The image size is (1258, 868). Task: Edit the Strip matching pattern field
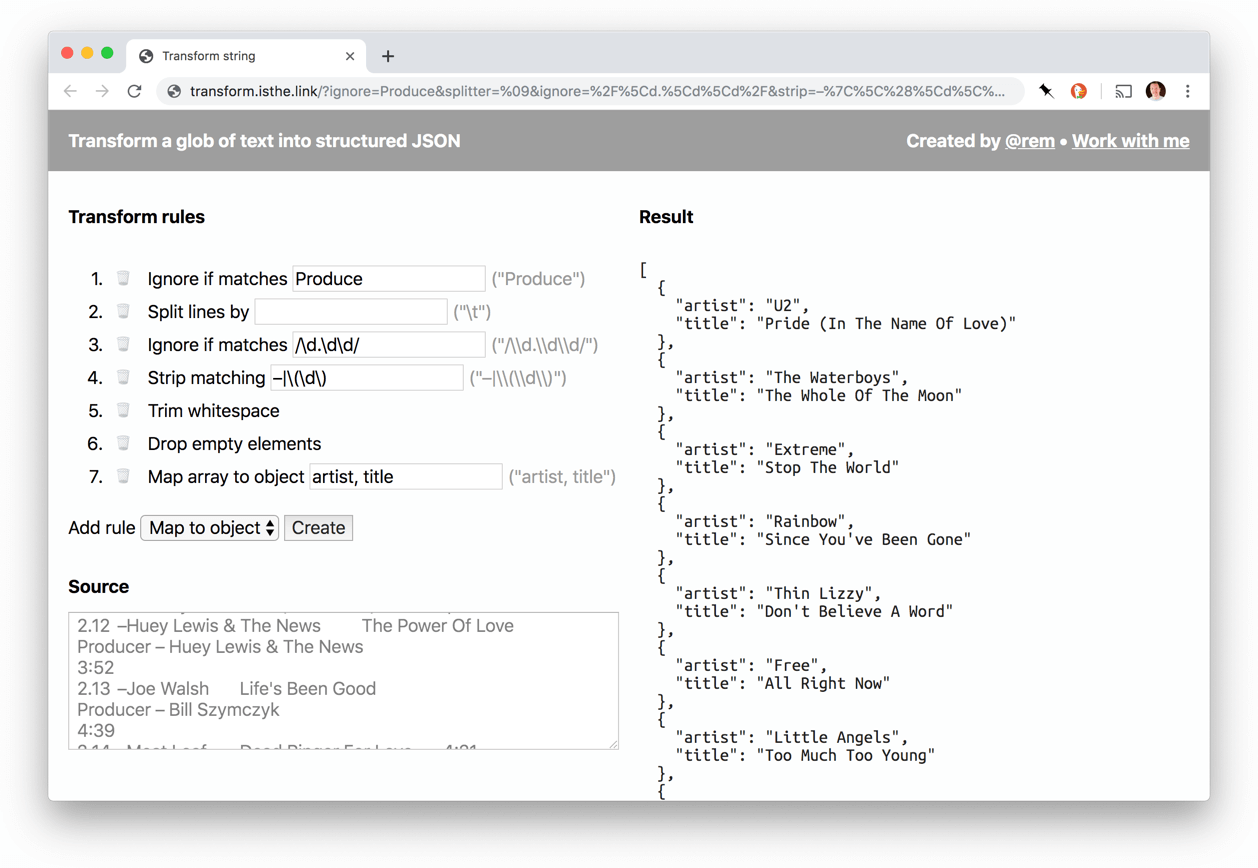coord(367,378)
